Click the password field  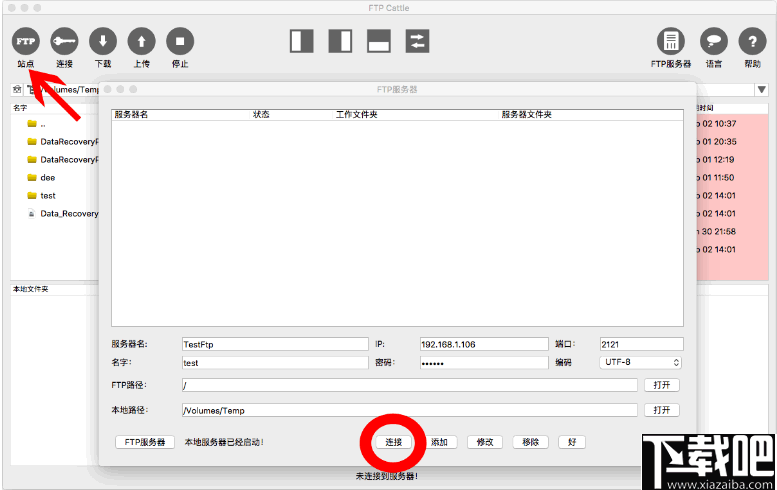(x=484, y=363)
